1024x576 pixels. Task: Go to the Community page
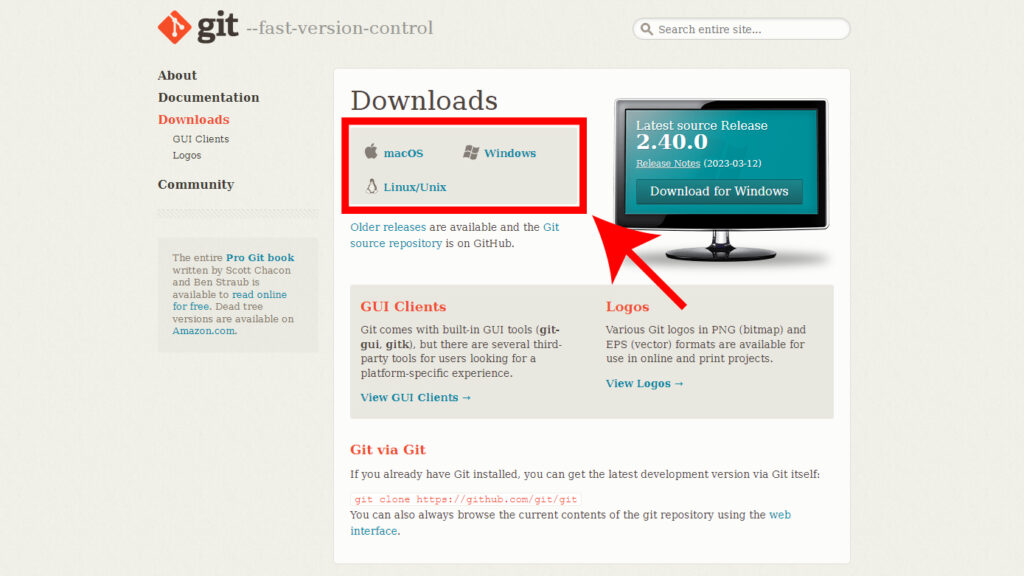195,184
